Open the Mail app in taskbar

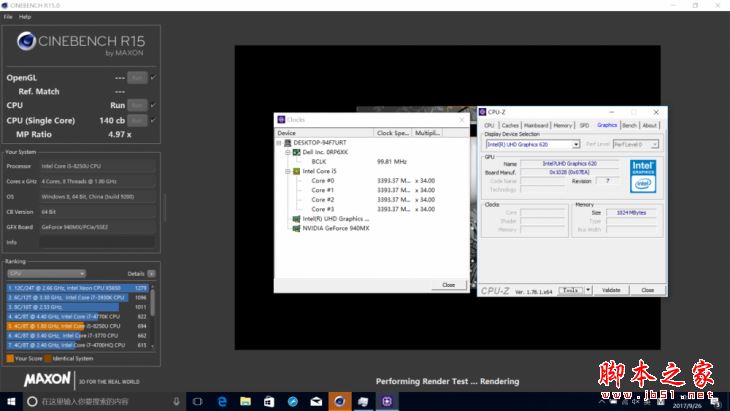[x=316, y=401]
